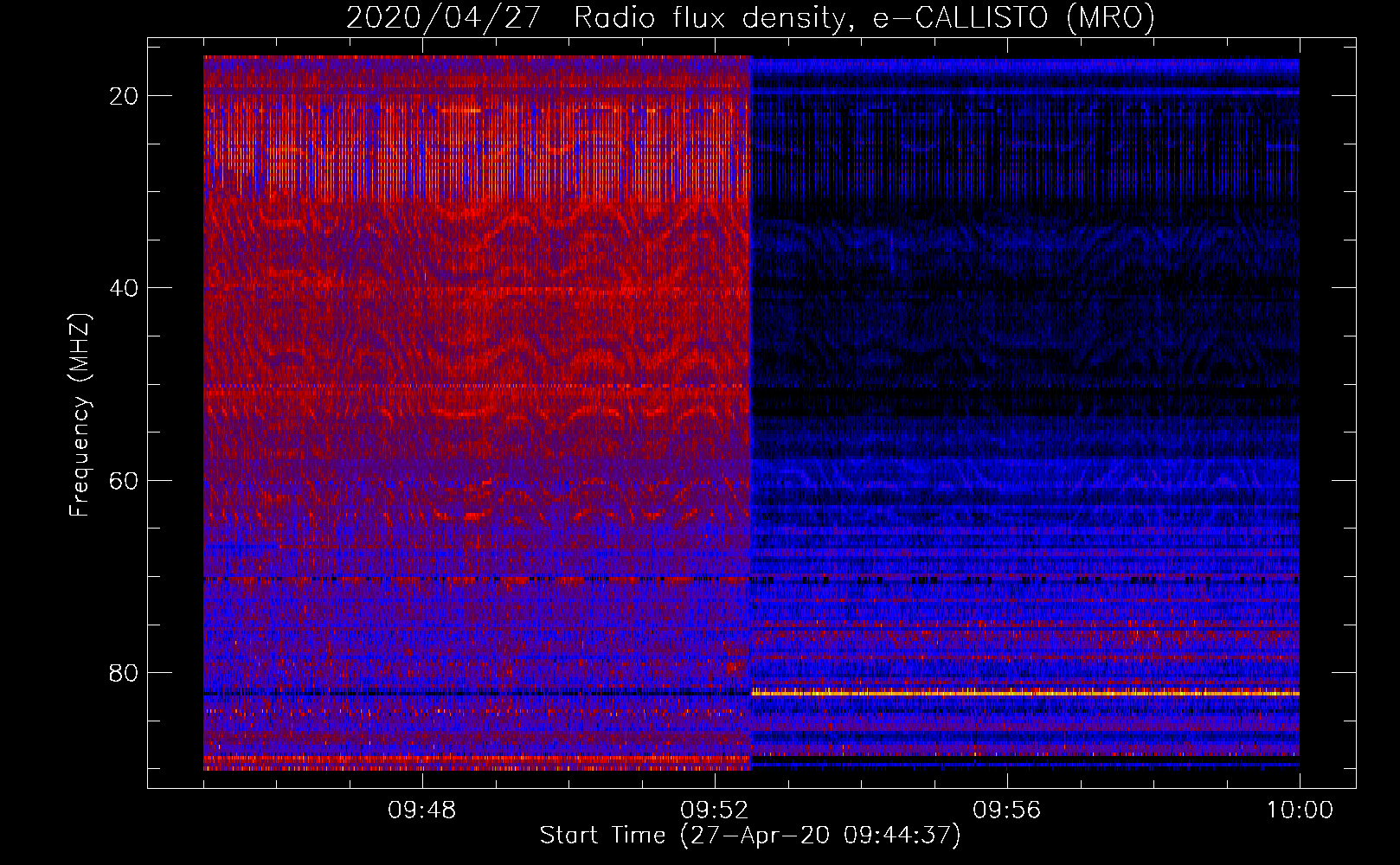Click the 20 MHz frequency tick label

(x=124, y=96)
